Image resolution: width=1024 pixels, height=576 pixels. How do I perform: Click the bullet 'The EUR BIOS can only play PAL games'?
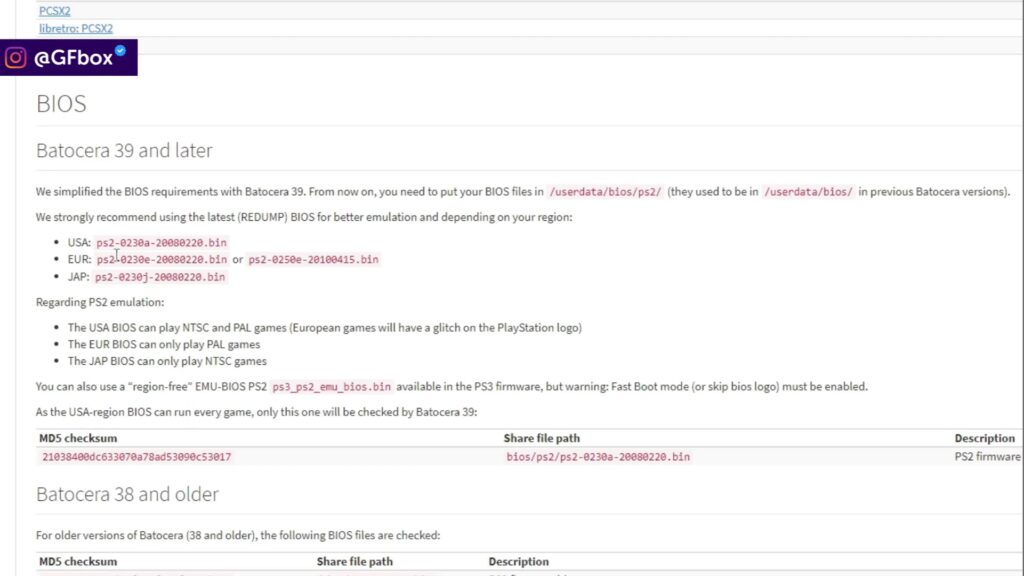point(164,344)
